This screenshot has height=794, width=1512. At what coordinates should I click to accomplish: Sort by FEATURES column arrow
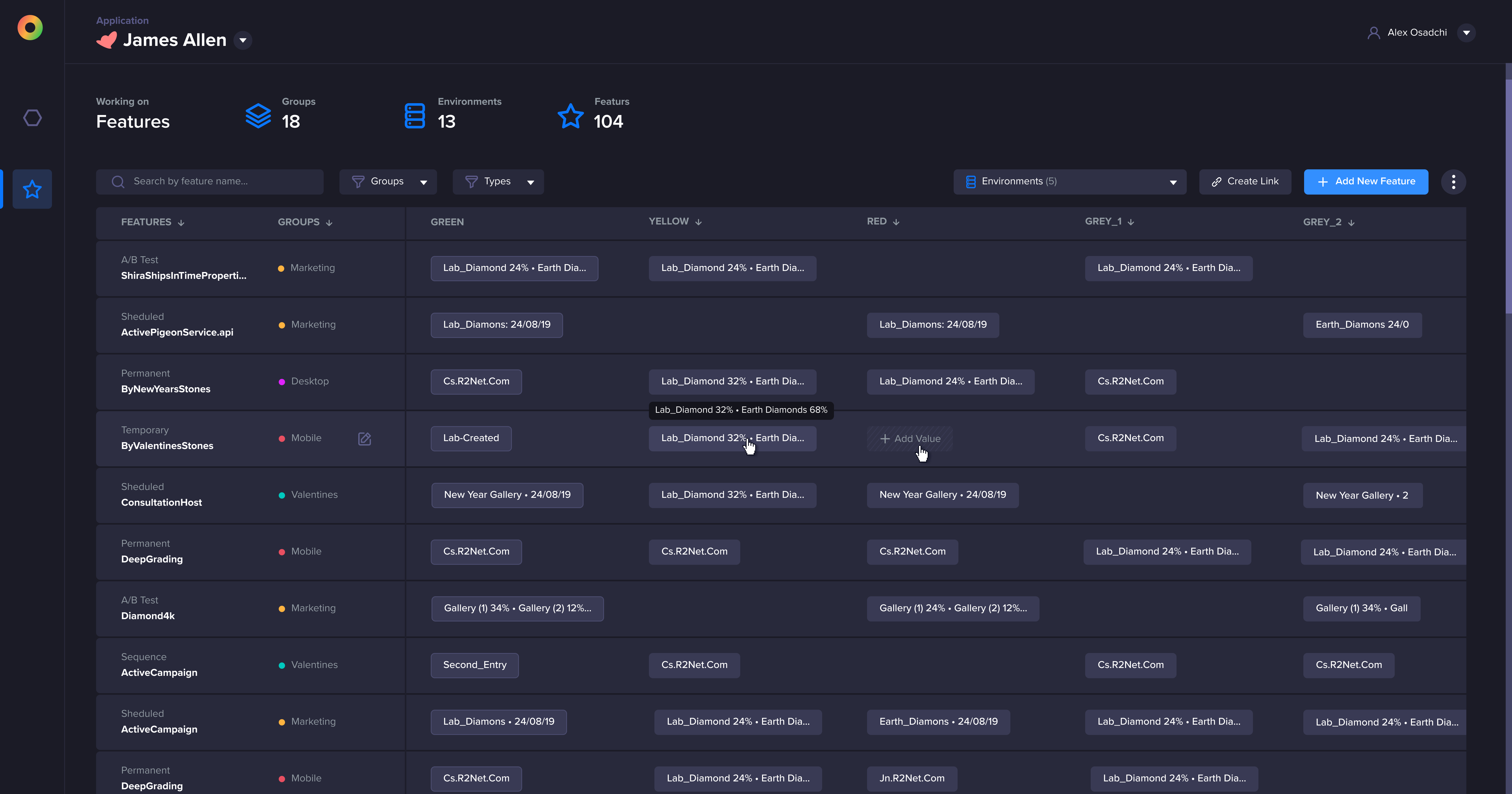point(181,223)
